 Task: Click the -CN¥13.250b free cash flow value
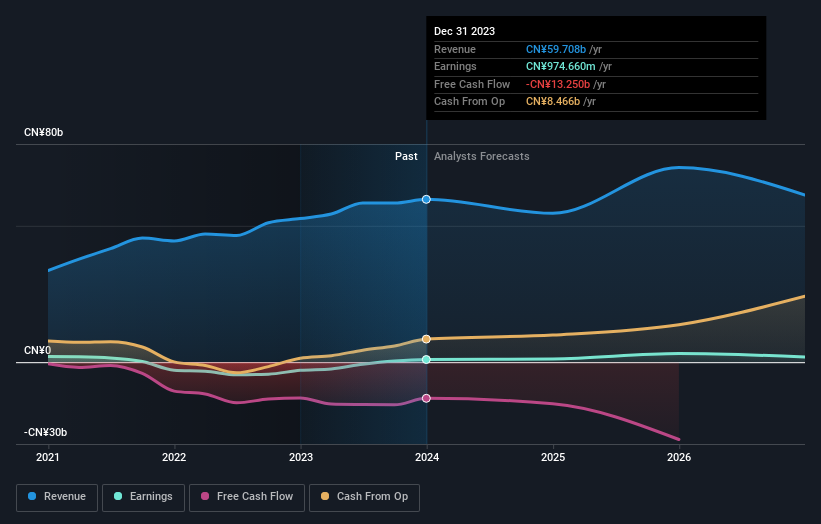[x=558, y=84]
